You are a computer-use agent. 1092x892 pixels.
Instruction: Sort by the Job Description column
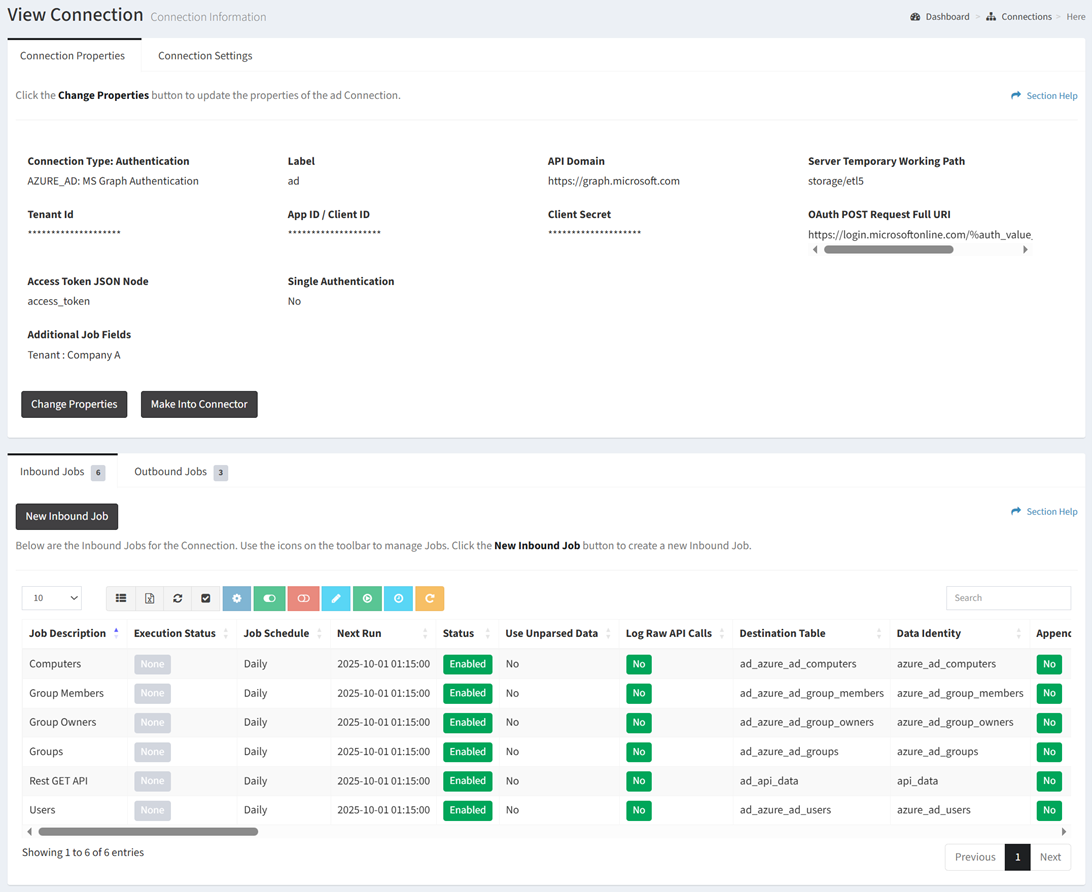(x=68, y=633)
